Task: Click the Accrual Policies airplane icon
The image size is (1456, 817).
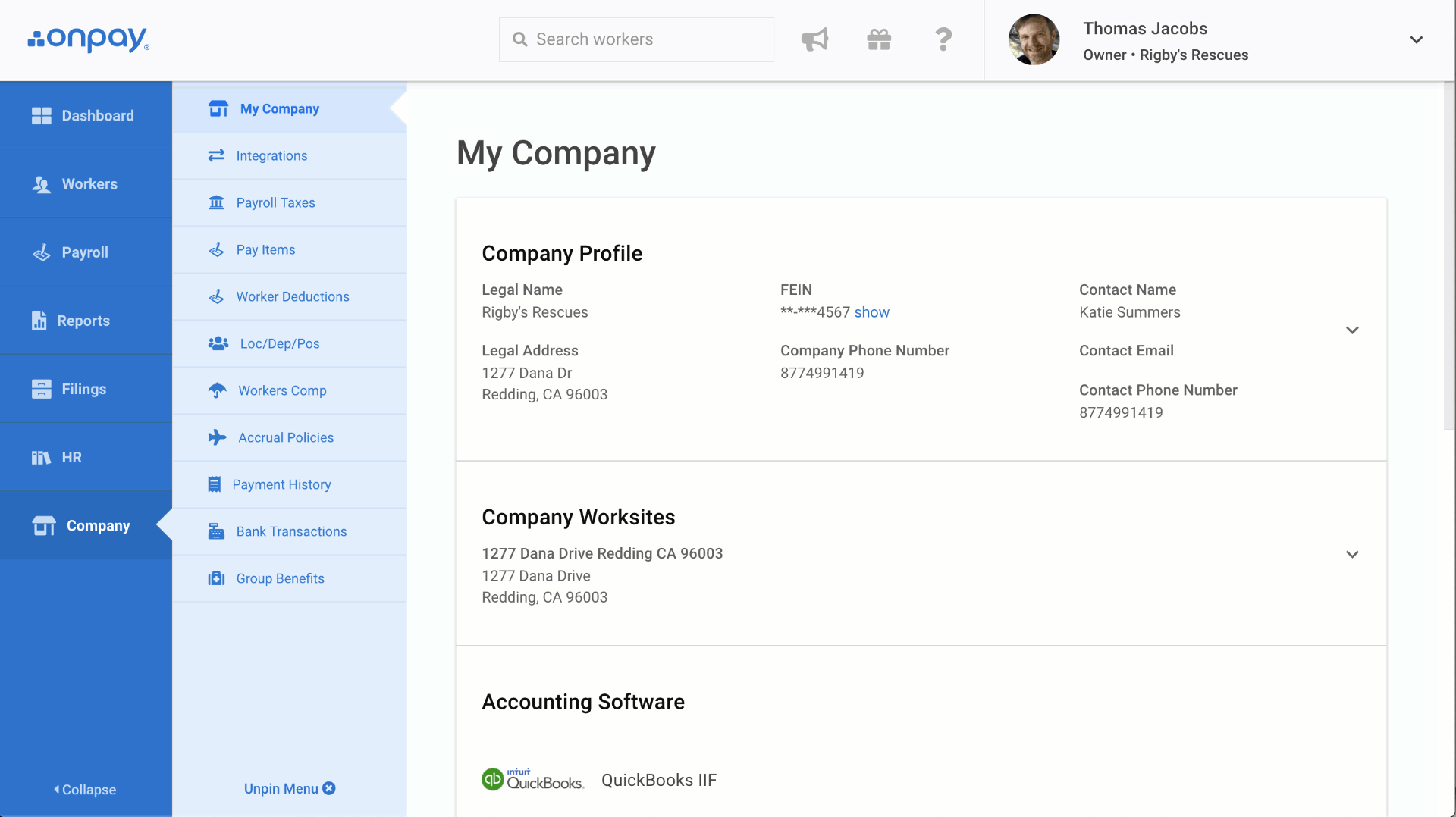Action: 218,437
